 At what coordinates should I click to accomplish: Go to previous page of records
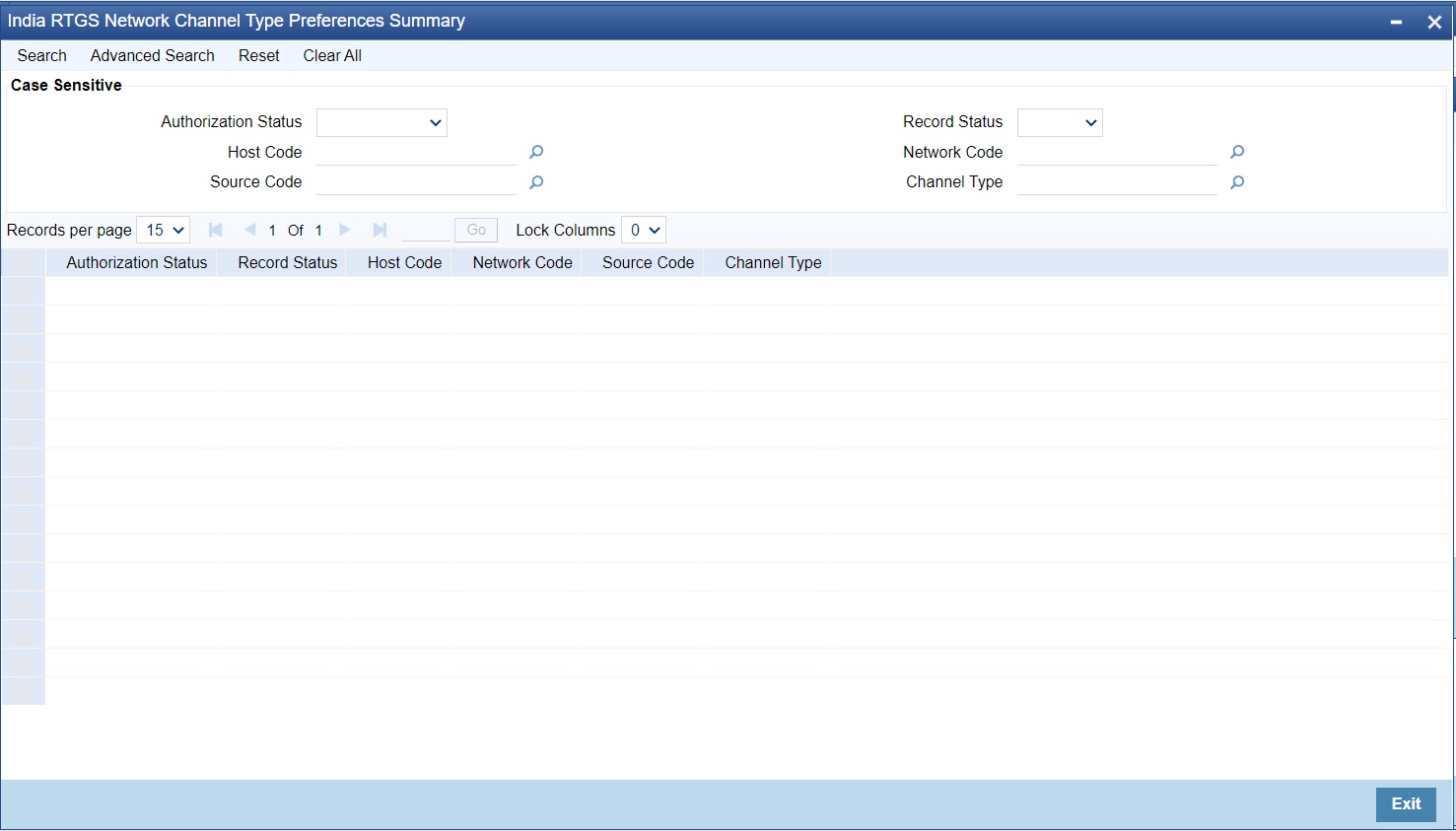pyautogui.click(x=249, y=230)
